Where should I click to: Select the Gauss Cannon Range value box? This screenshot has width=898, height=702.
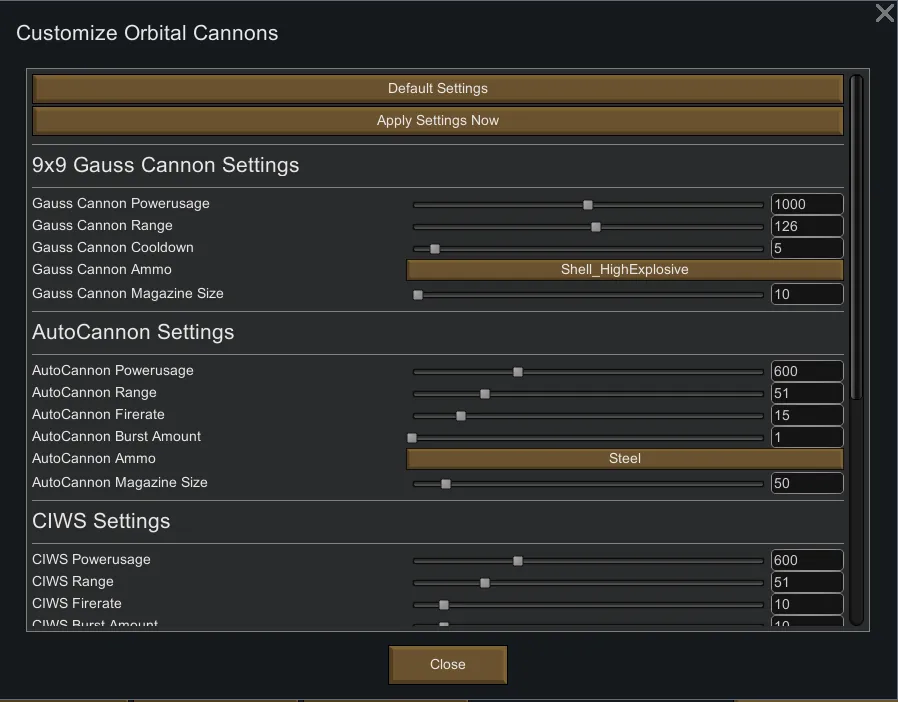tap(806, 226)
